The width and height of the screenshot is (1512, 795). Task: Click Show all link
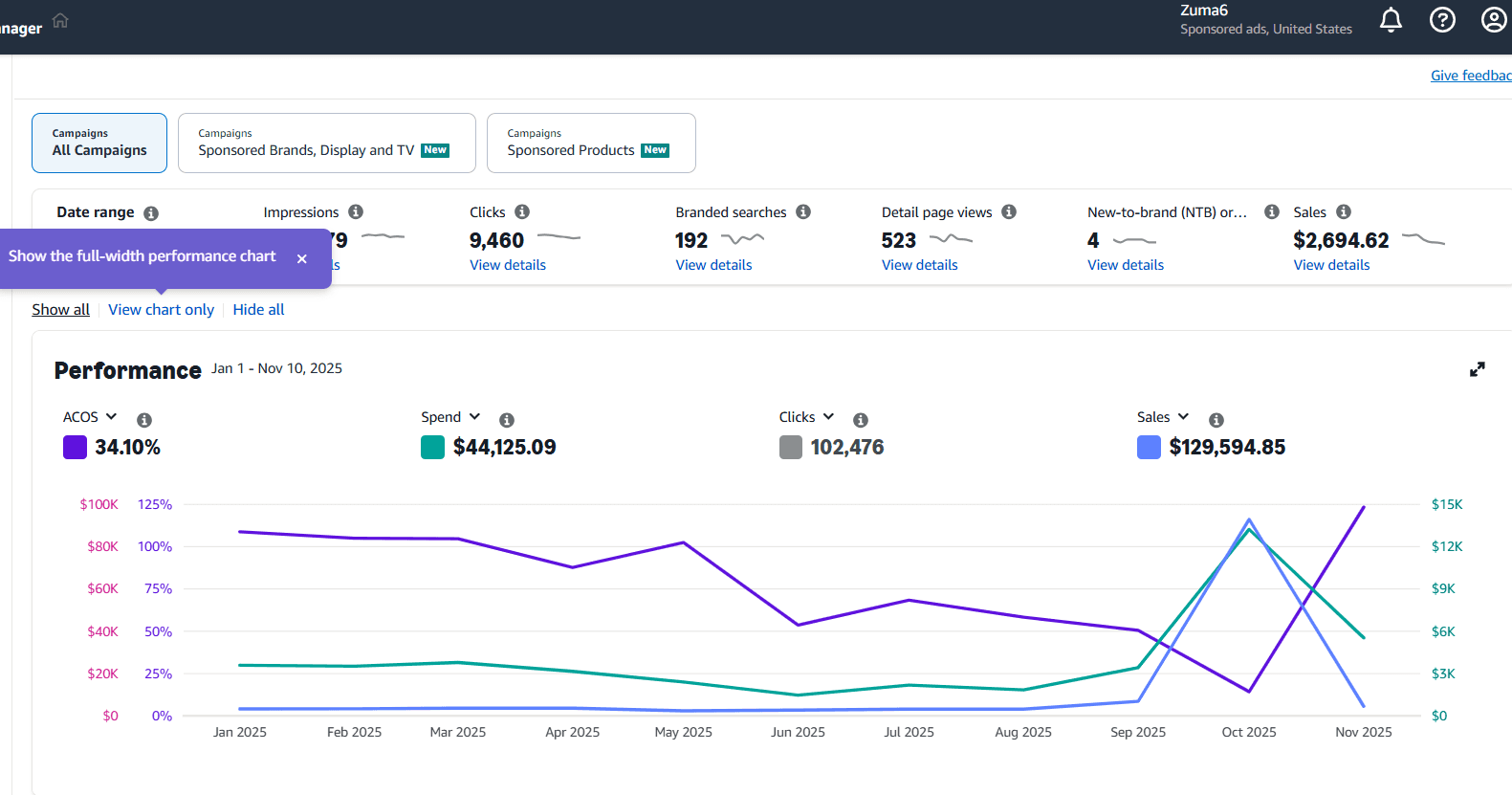(x=60, y=310)
